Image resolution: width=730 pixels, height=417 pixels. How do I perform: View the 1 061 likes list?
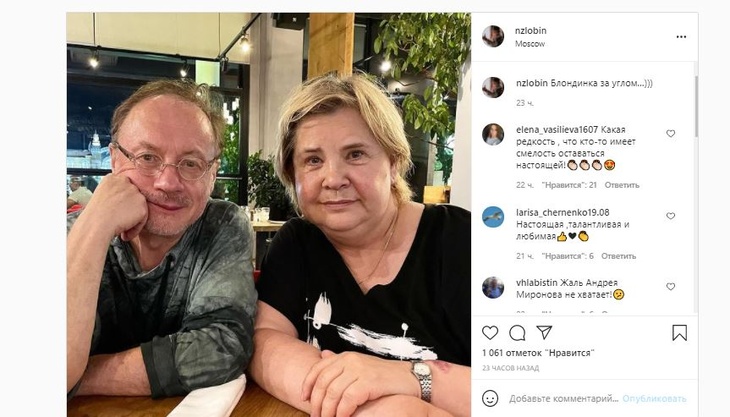pos(538,353)
